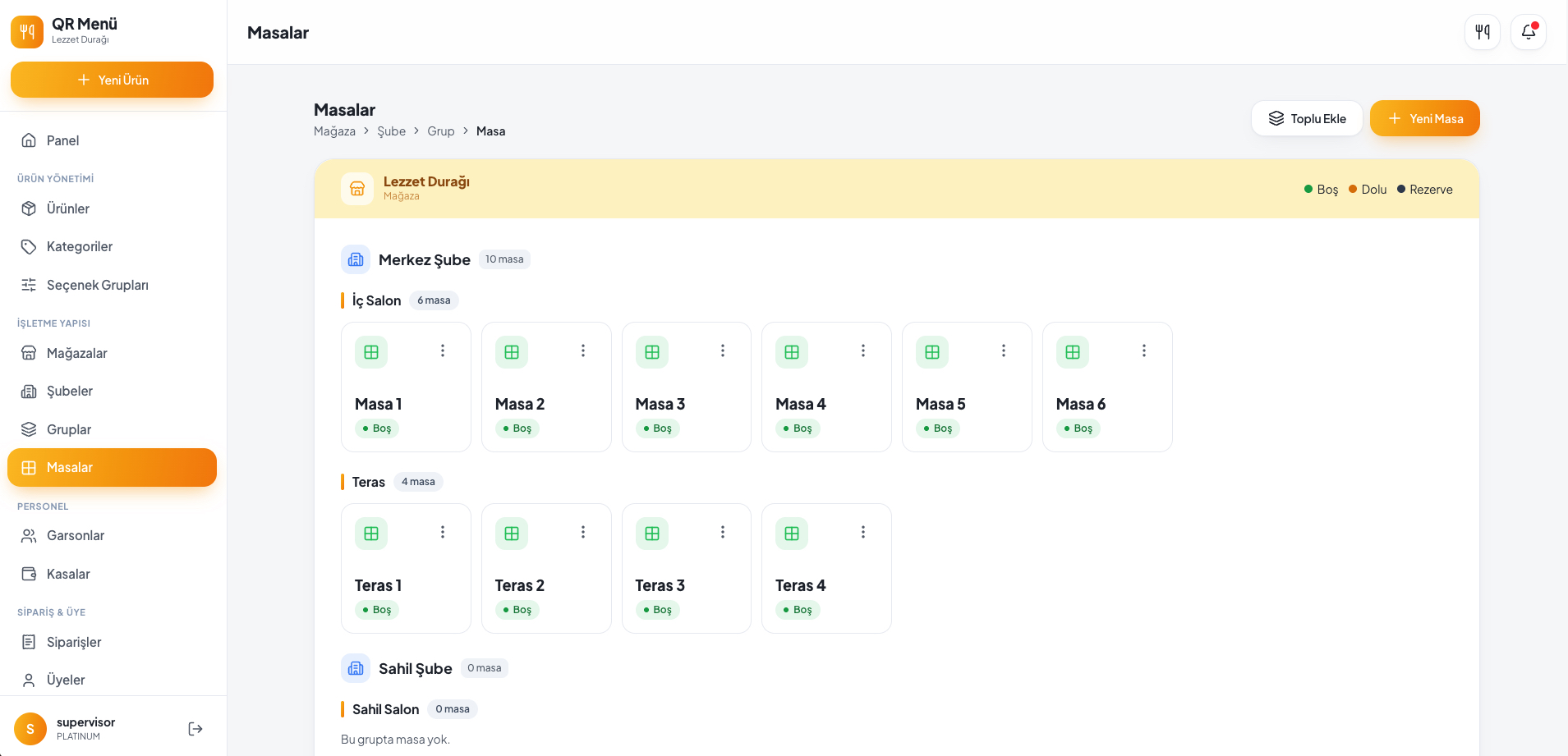Open Mağazalar in the sidebar
The height and width of the screenshot is (756, 1568).
(x=112, y=353)
